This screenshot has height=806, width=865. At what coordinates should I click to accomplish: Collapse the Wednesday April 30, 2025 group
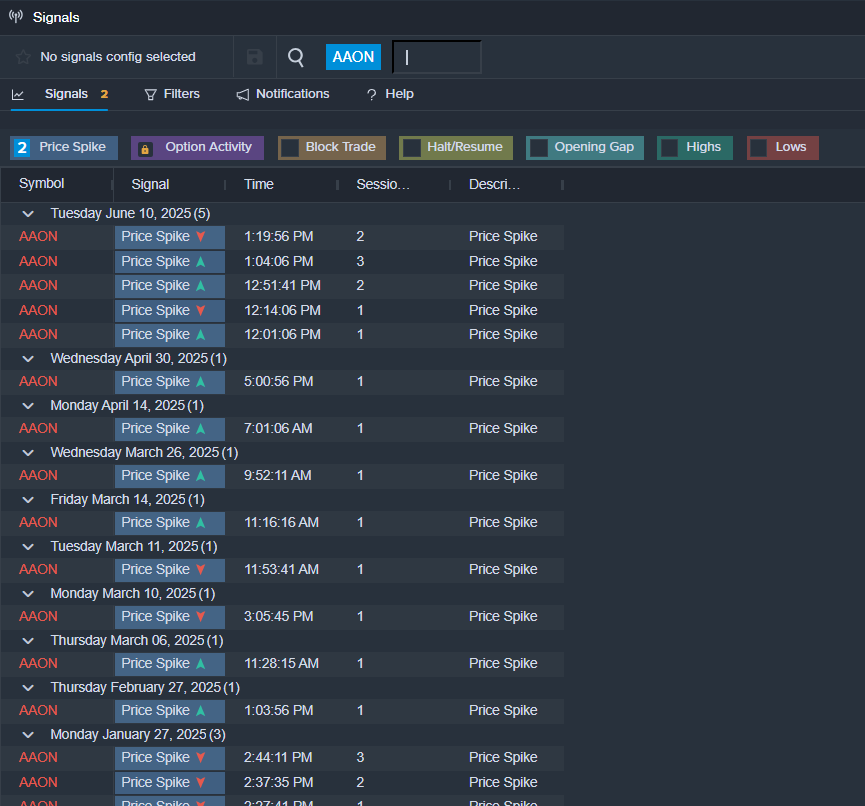point(28,359)
